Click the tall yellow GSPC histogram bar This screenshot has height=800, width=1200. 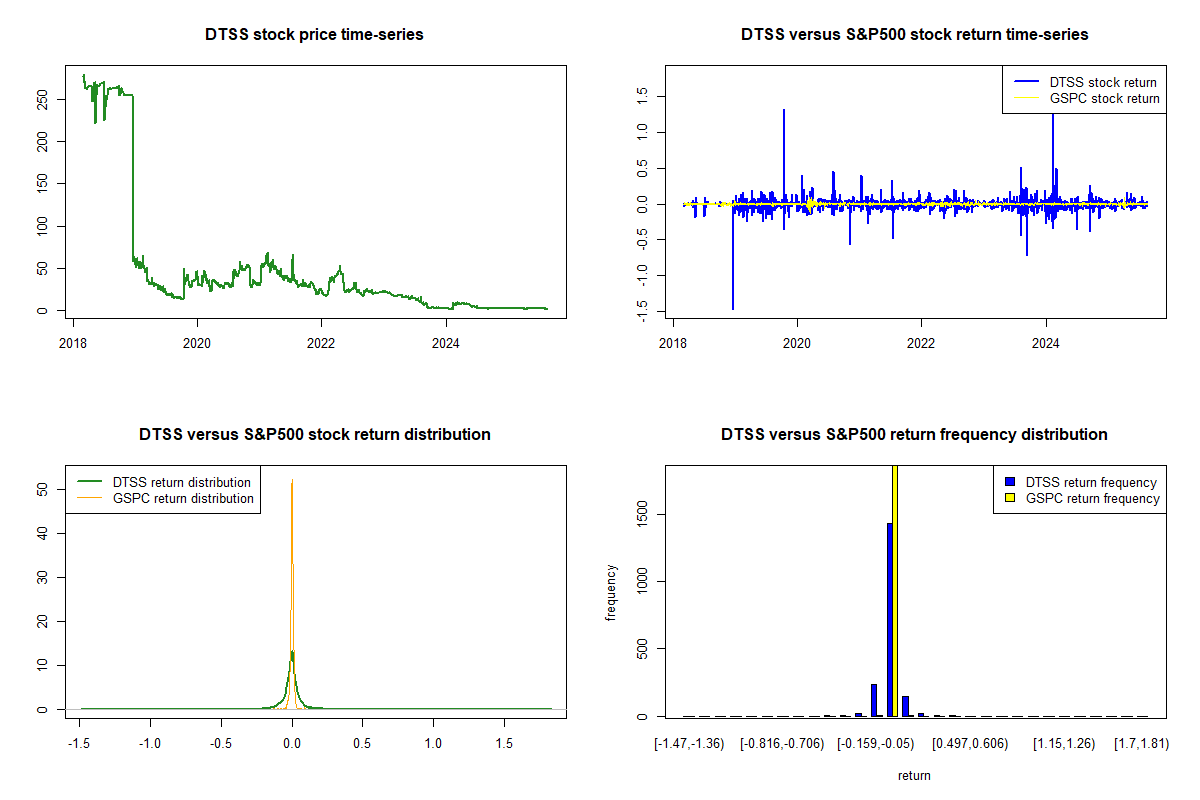pyautogui.click(x=895, y=590)
